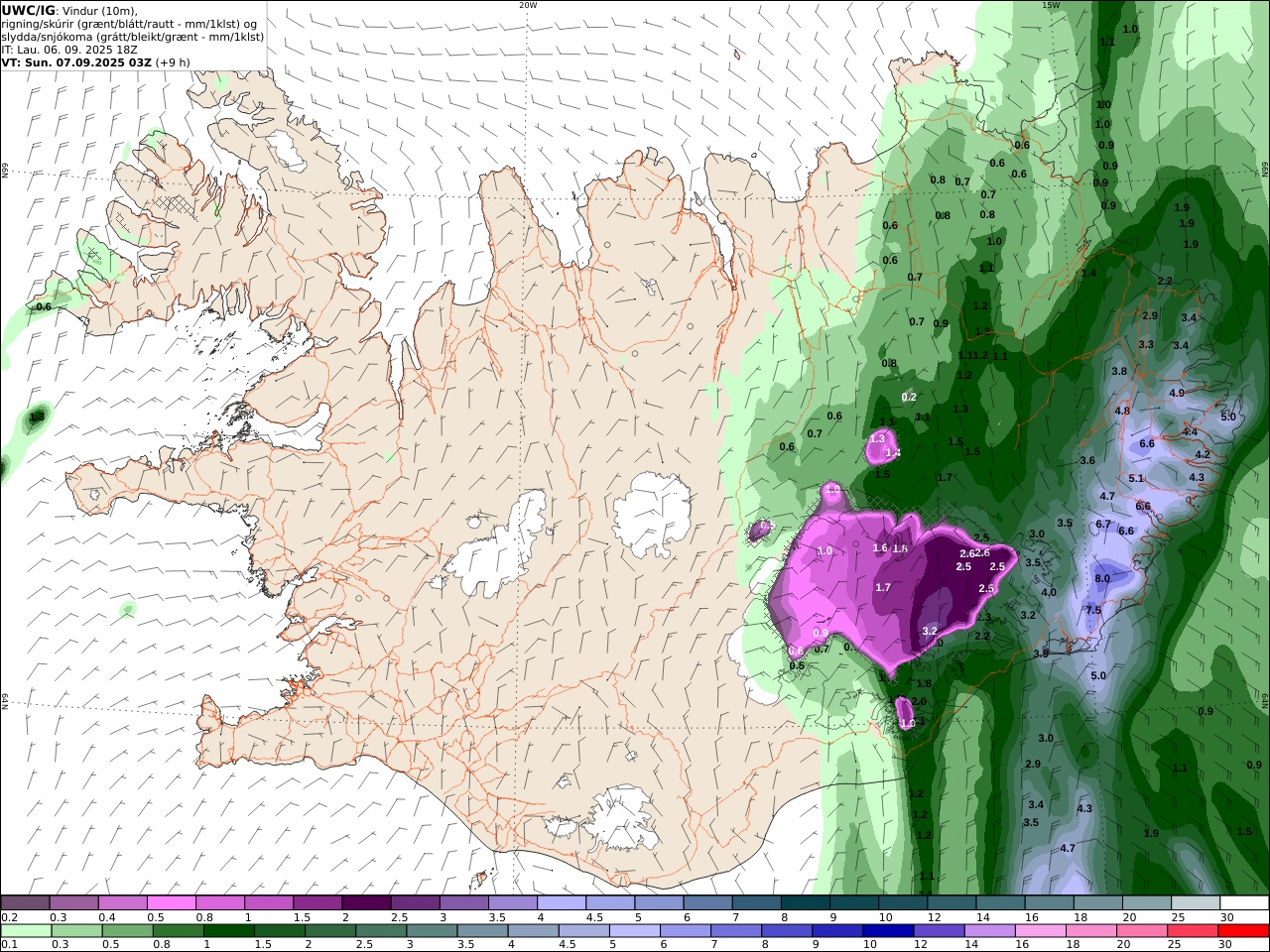Screen dimensions: 1270x952
Task: Select the 3.5 rain legend swatch
Action: tap(483, 931)
